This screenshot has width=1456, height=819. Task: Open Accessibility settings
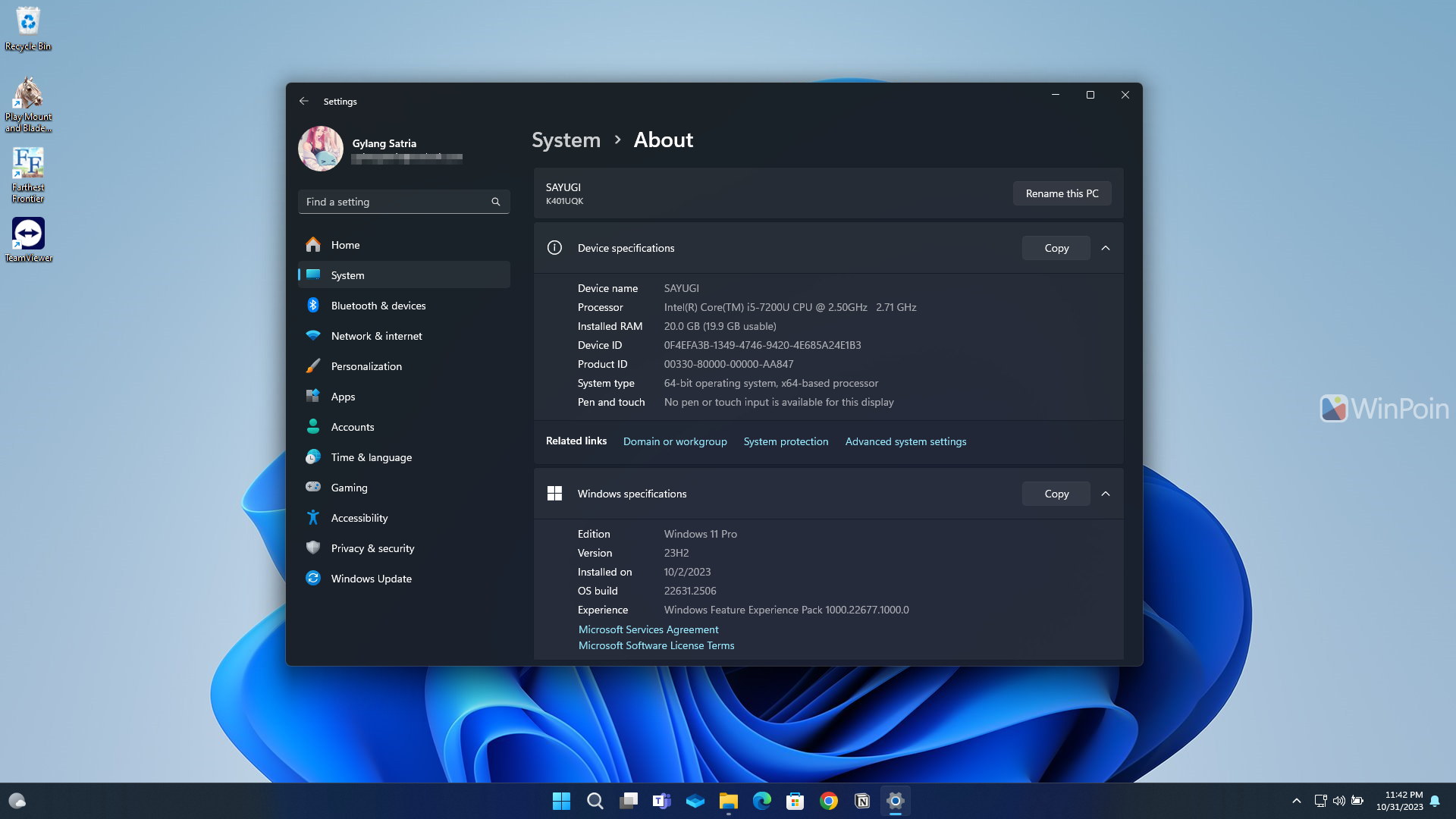click(359, 518)
